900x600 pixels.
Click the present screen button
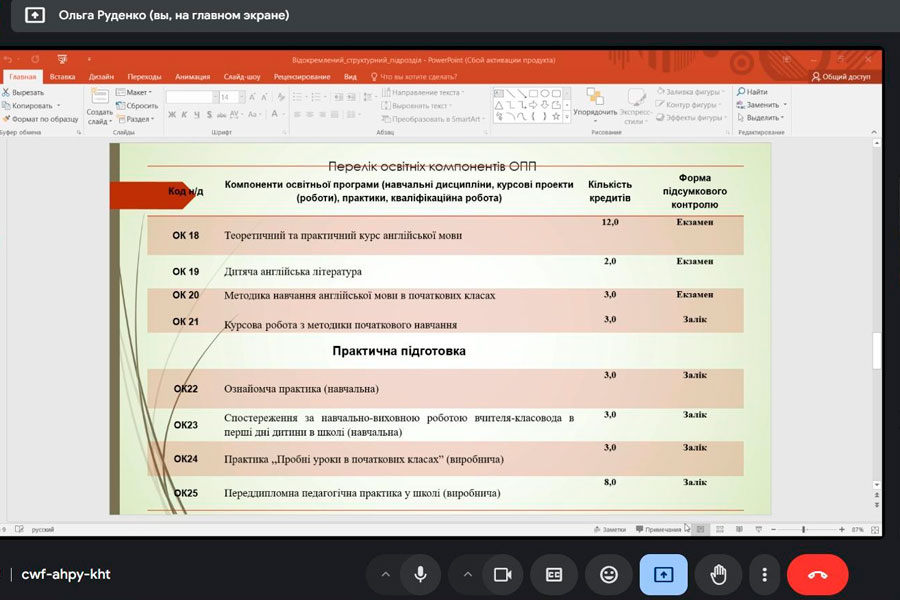click(x=663, y=574)
